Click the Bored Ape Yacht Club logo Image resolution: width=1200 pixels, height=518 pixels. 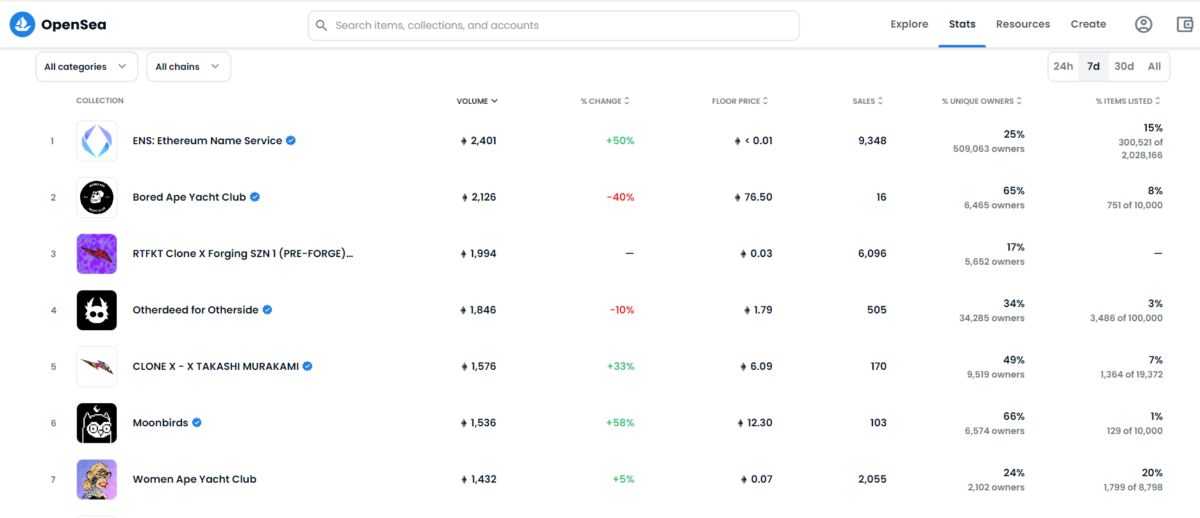click(x=97, y=197)
